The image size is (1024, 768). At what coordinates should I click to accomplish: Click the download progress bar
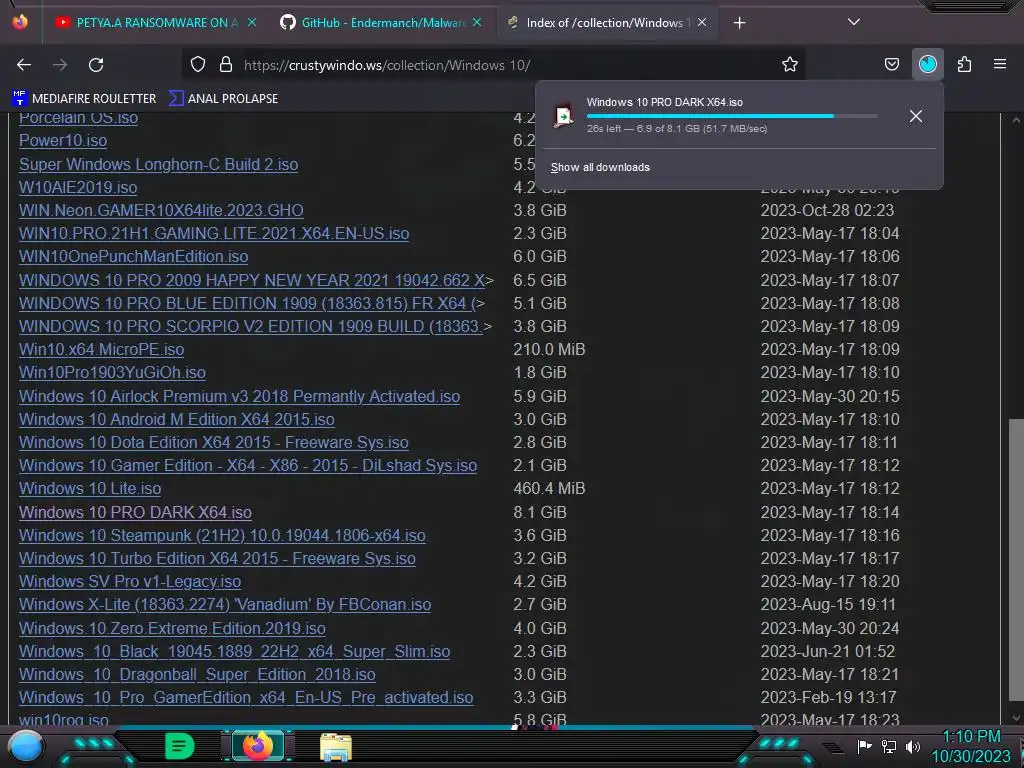point(731,116)
